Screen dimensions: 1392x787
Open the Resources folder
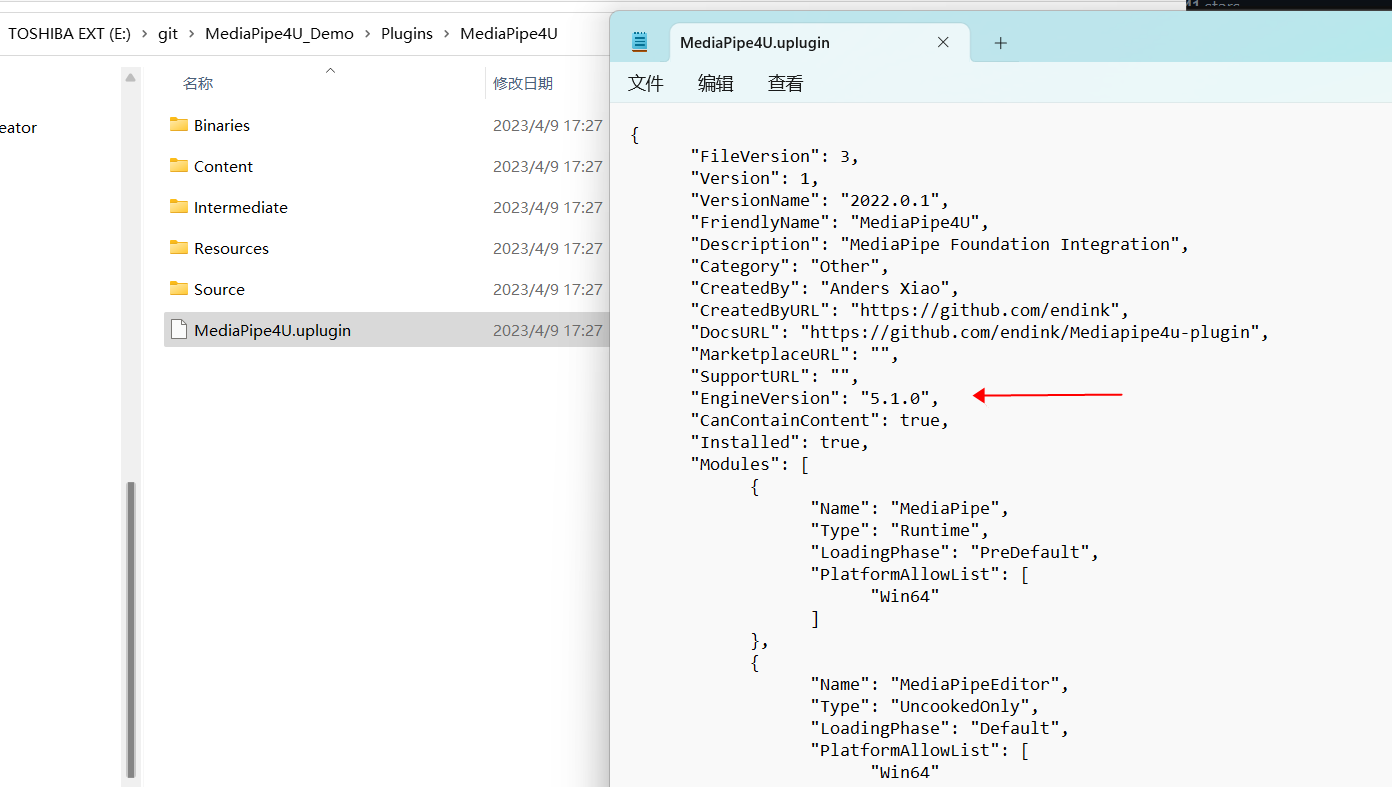click(x=231, y=248)
